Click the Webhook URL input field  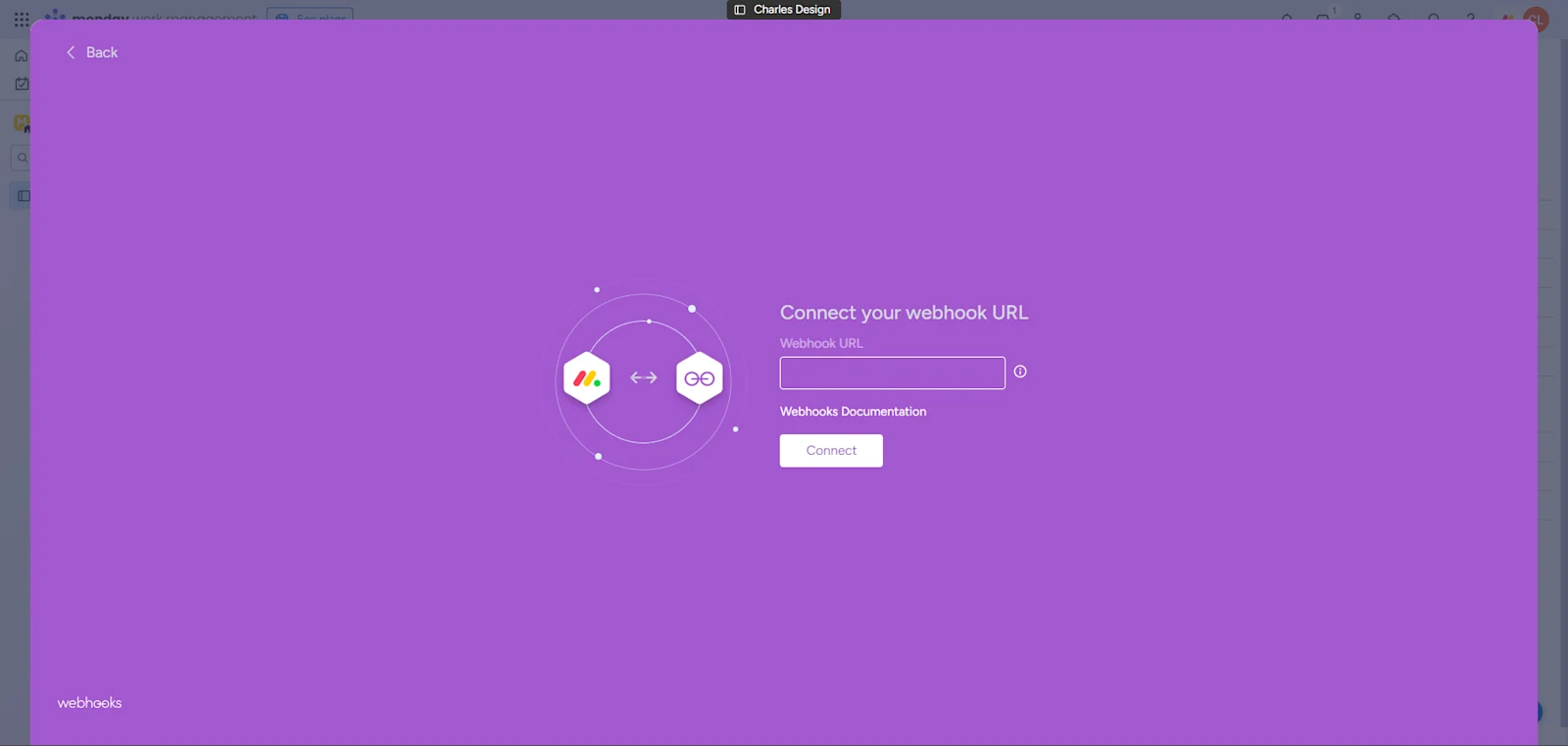point(892,373)
